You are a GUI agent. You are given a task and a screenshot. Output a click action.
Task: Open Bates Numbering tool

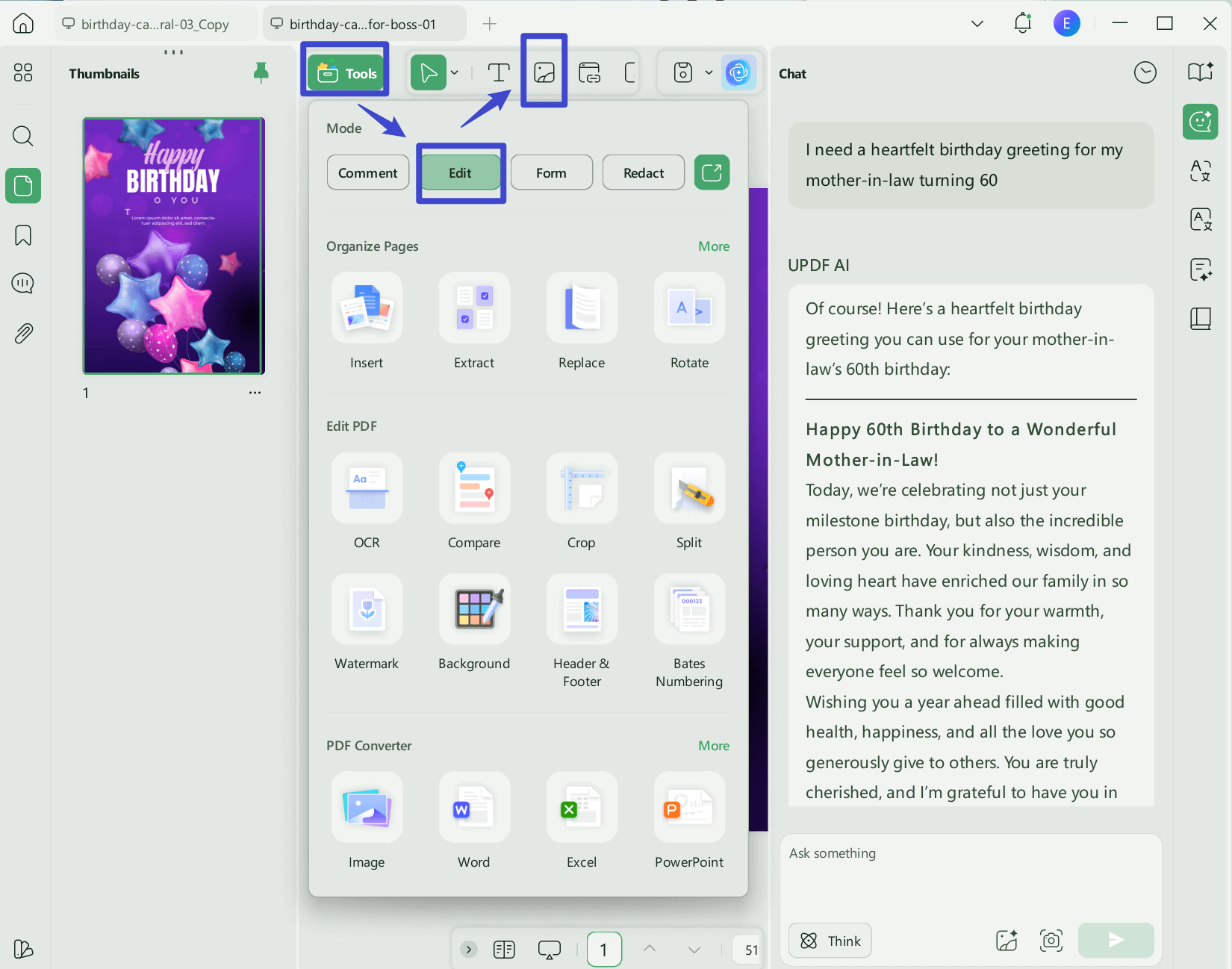(x=689, y=609)
